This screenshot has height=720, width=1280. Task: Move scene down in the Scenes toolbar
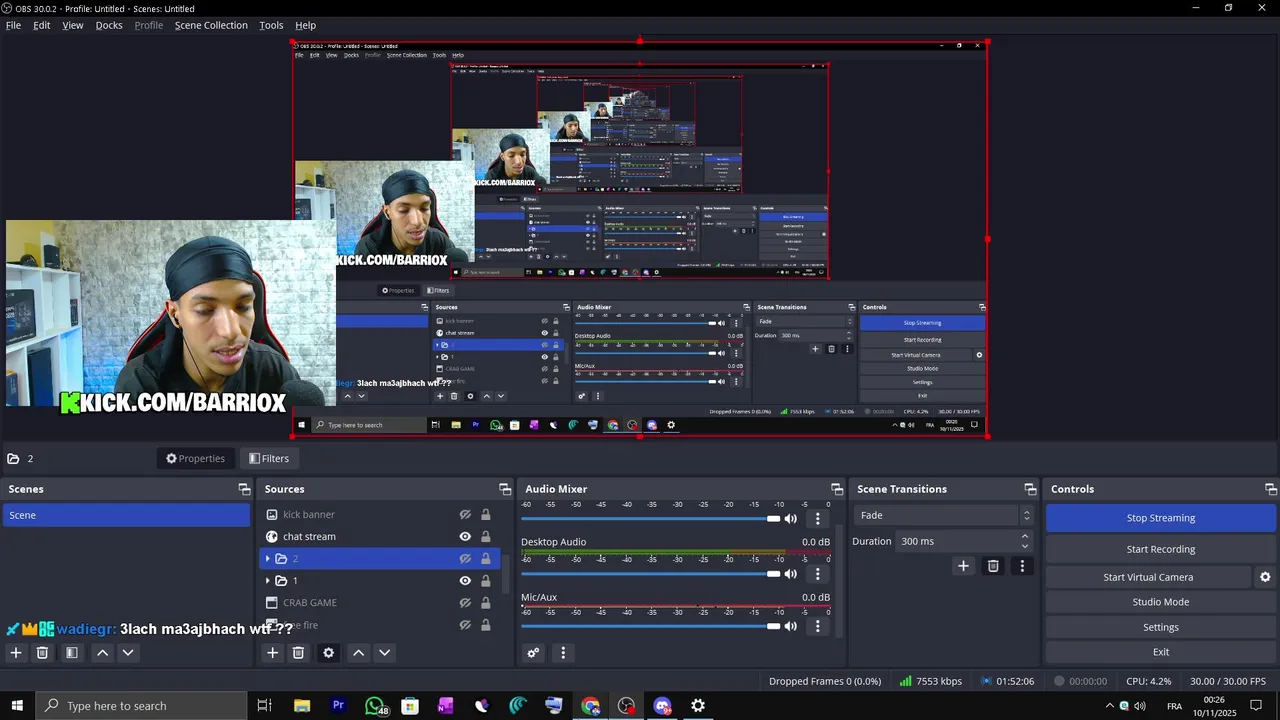tap(128, 653)
